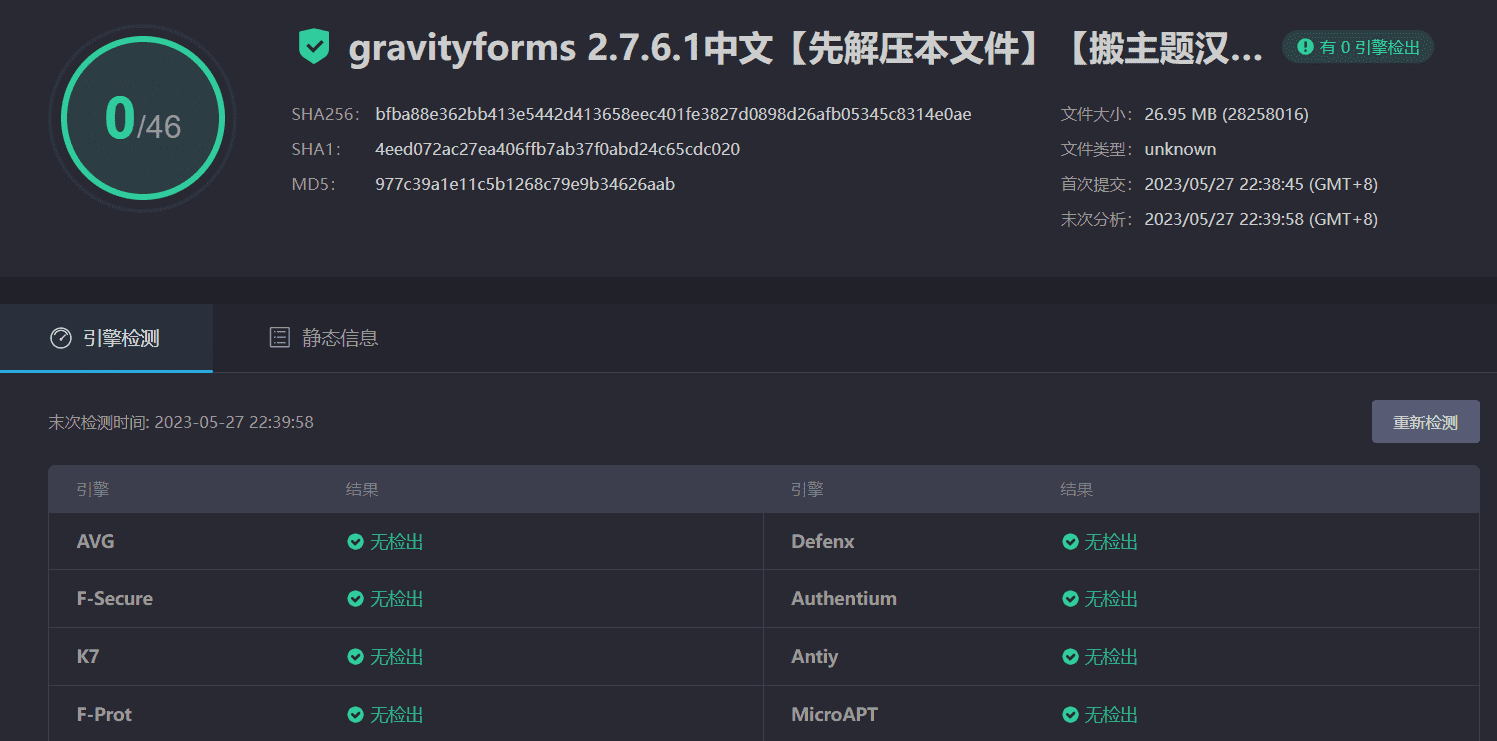
Task: Click the F-Secure engine name
Action: point(115,599)
